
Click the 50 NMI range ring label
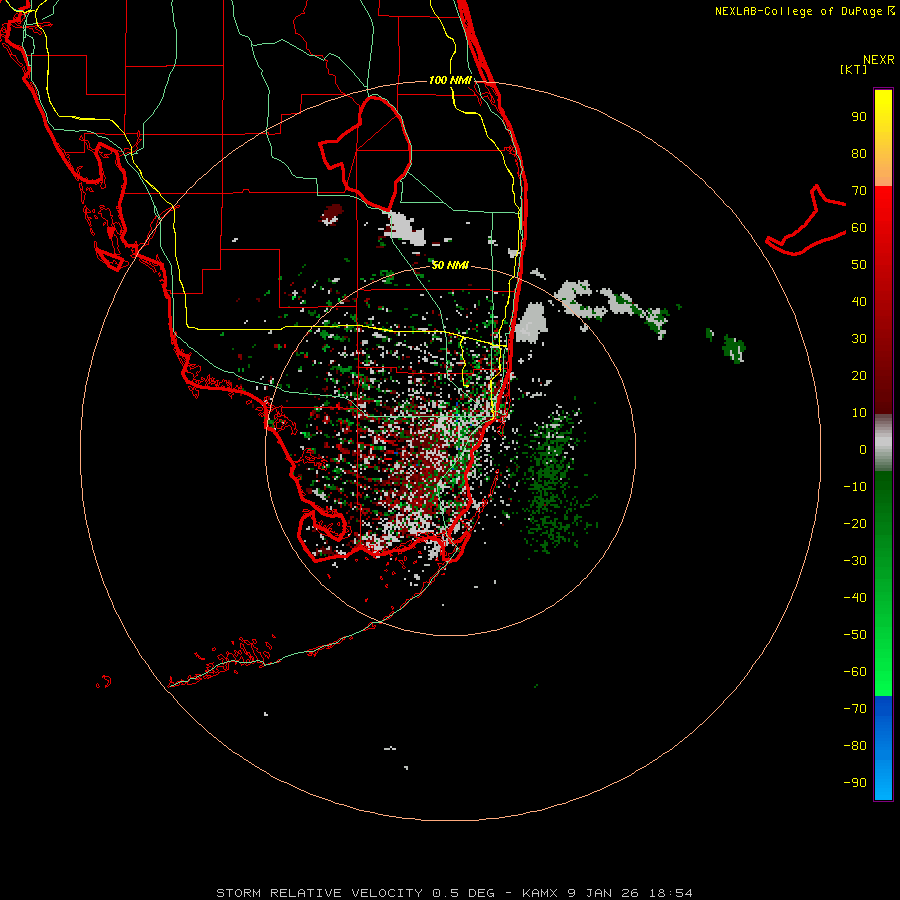pos(450,265)
